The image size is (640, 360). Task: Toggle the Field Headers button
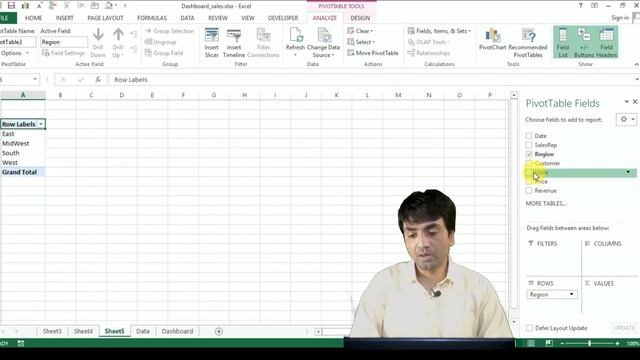tap(607, 42)
